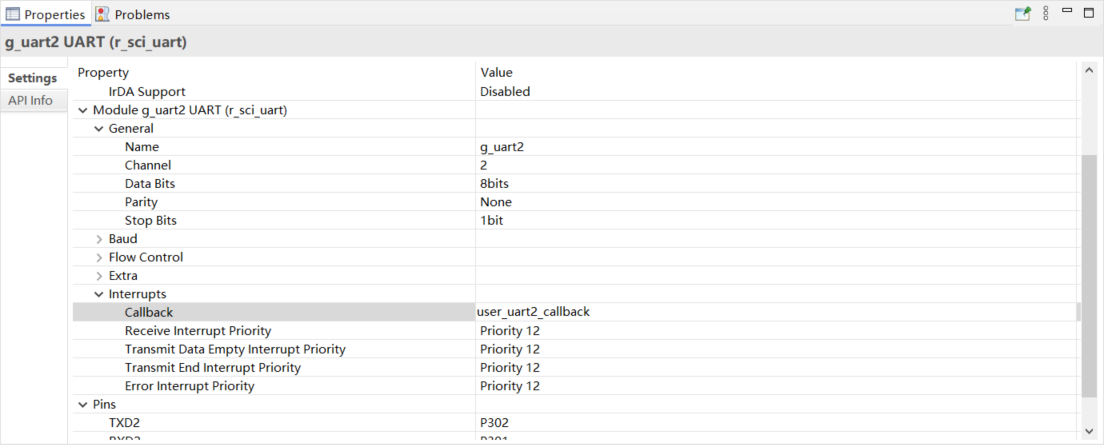The width and height of the screenshot is (1104, 445).
Task: Open the API Info side tab
Action: point(30,101)
